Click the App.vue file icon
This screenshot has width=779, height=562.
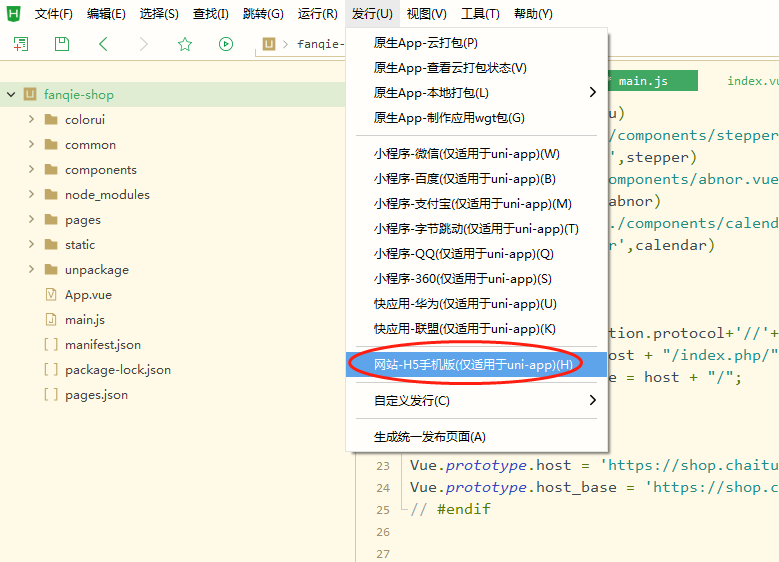(51, 294)
